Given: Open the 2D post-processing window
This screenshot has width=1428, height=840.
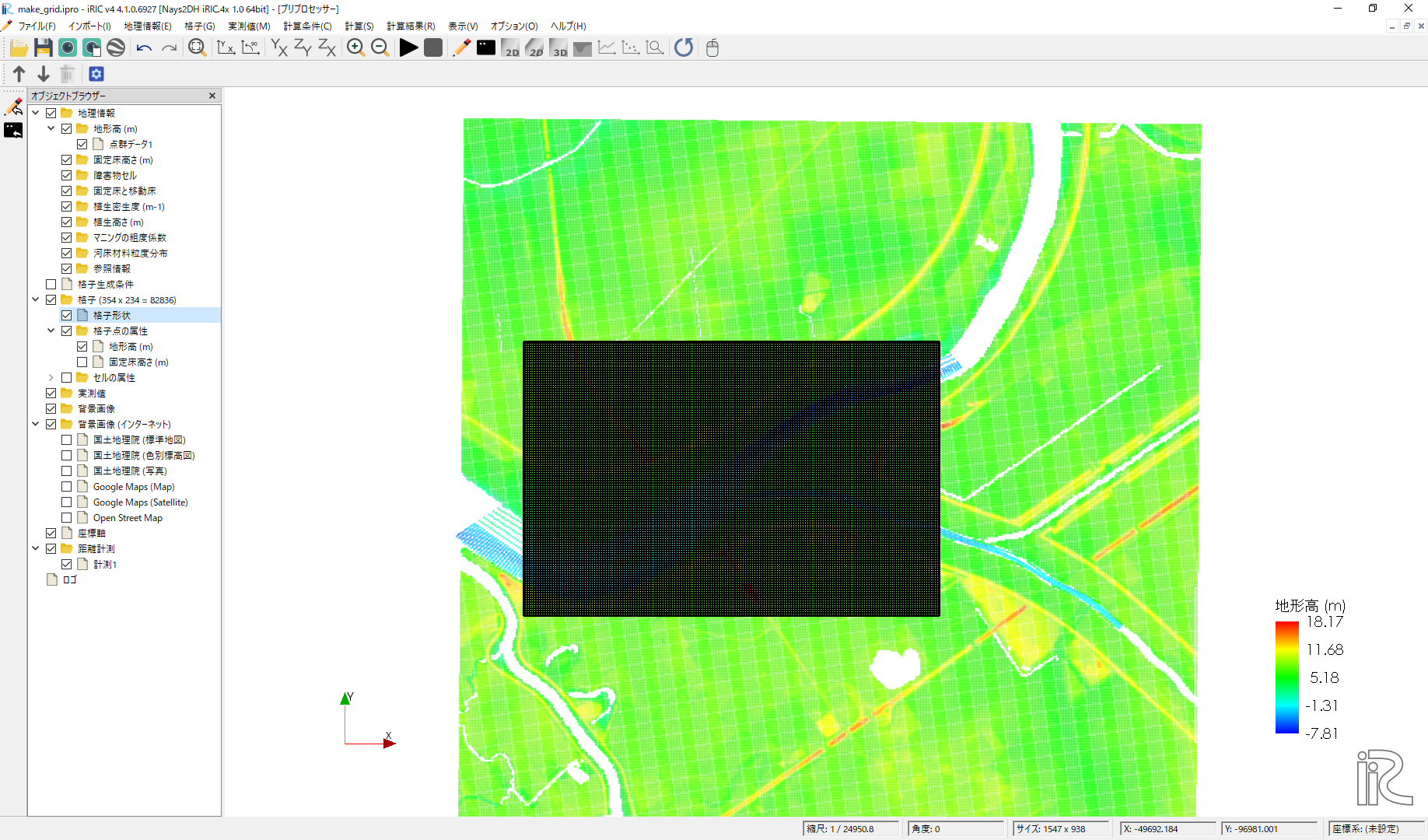Looking at the screenshot, I should pyautogui.click(x=511, y=48).
